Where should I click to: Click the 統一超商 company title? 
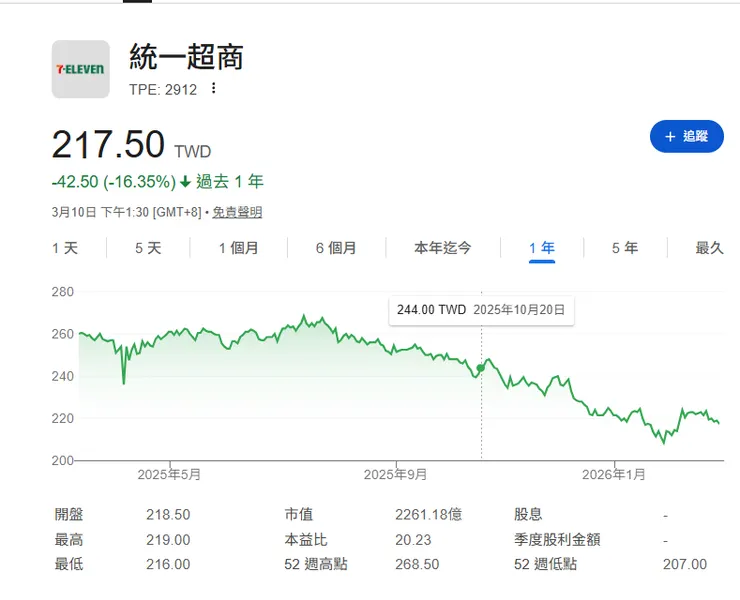click(186, 57)
